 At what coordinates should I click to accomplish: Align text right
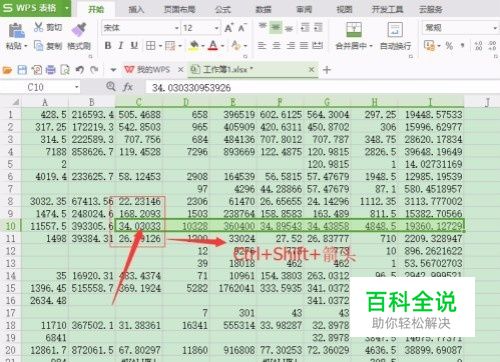290,45
